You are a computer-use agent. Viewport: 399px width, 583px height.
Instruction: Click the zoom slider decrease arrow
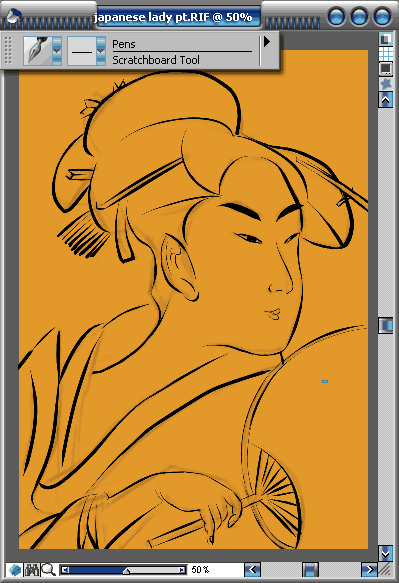click(65, 570)
